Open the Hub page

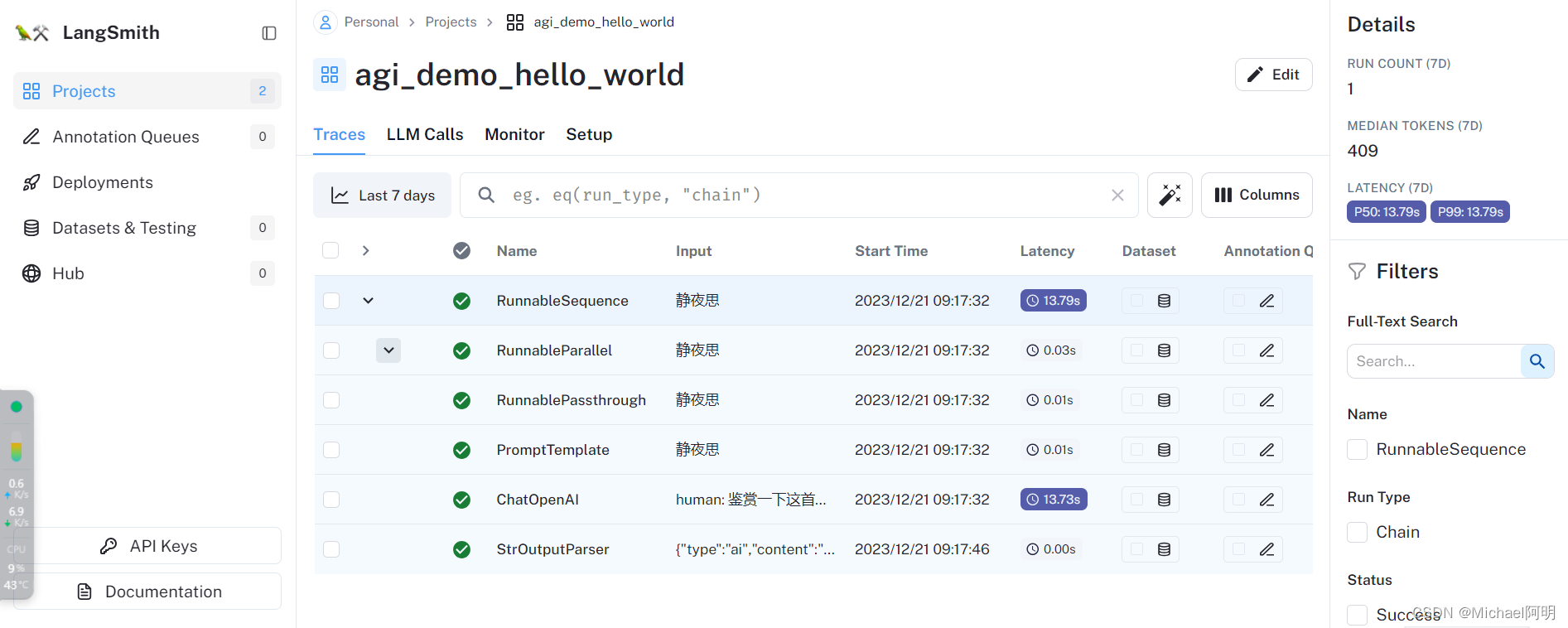pyautogui.click(x=147, y=273)
